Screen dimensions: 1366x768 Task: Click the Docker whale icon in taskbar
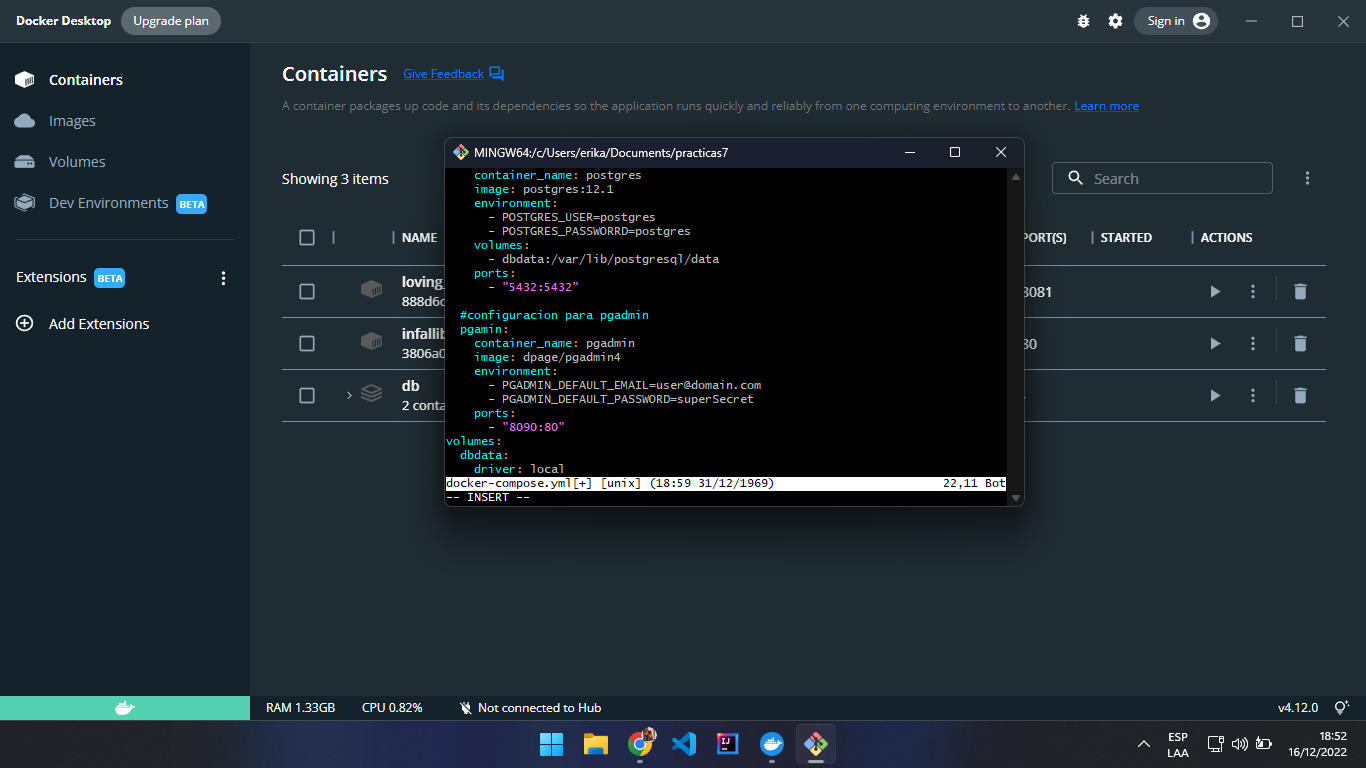pos(772,744)
